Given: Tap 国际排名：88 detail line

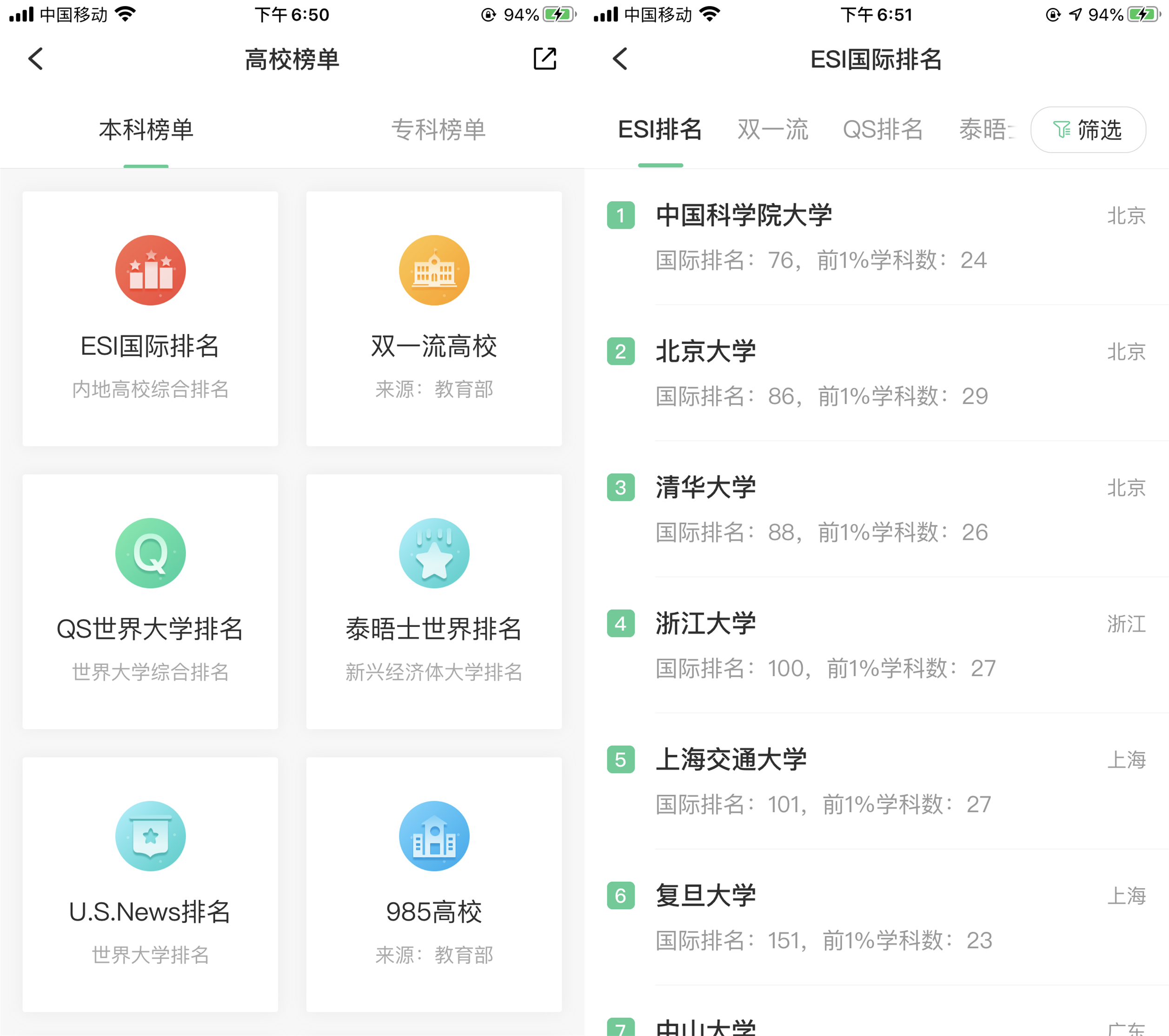Looking at the screenshot, I should tap(822, 532).
